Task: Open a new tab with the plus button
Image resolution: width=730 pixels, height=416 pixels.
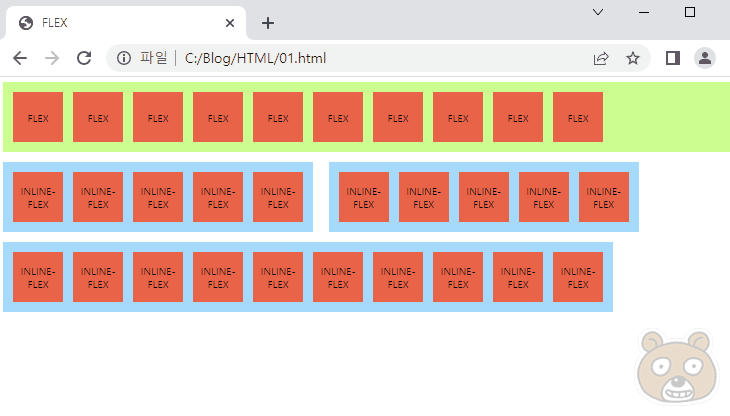Action: tap(268, 23)
